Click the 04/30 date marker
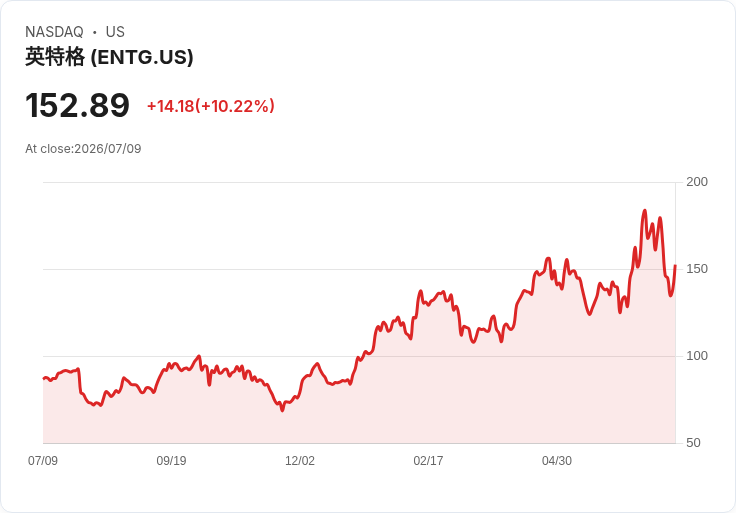The height and width of the screenshot is (513, 736). (557, 460)
